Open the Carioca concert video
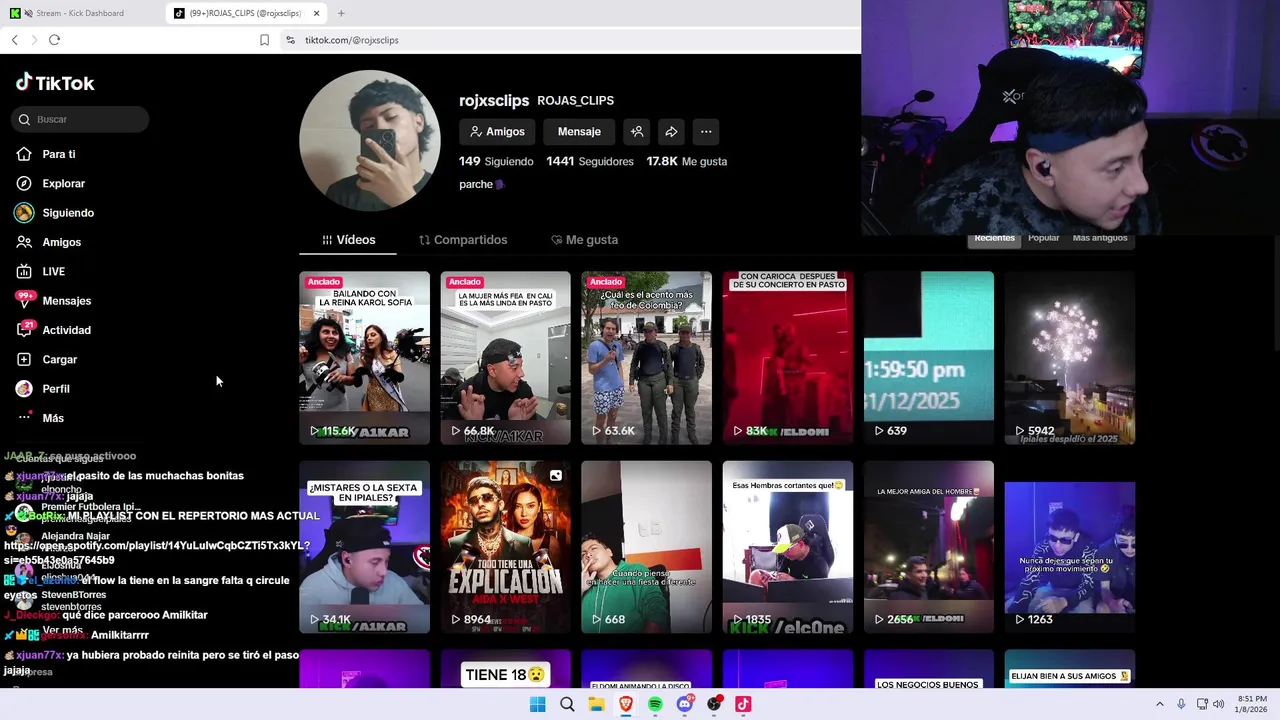The height and width of the screenshot is (720, 1280). (788, 358)
